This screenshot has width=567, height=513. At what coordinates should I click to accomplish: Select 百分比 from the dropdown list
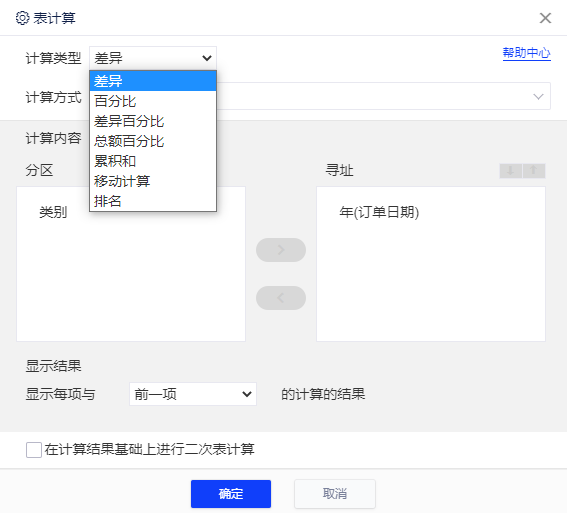(x=153, y=101)
